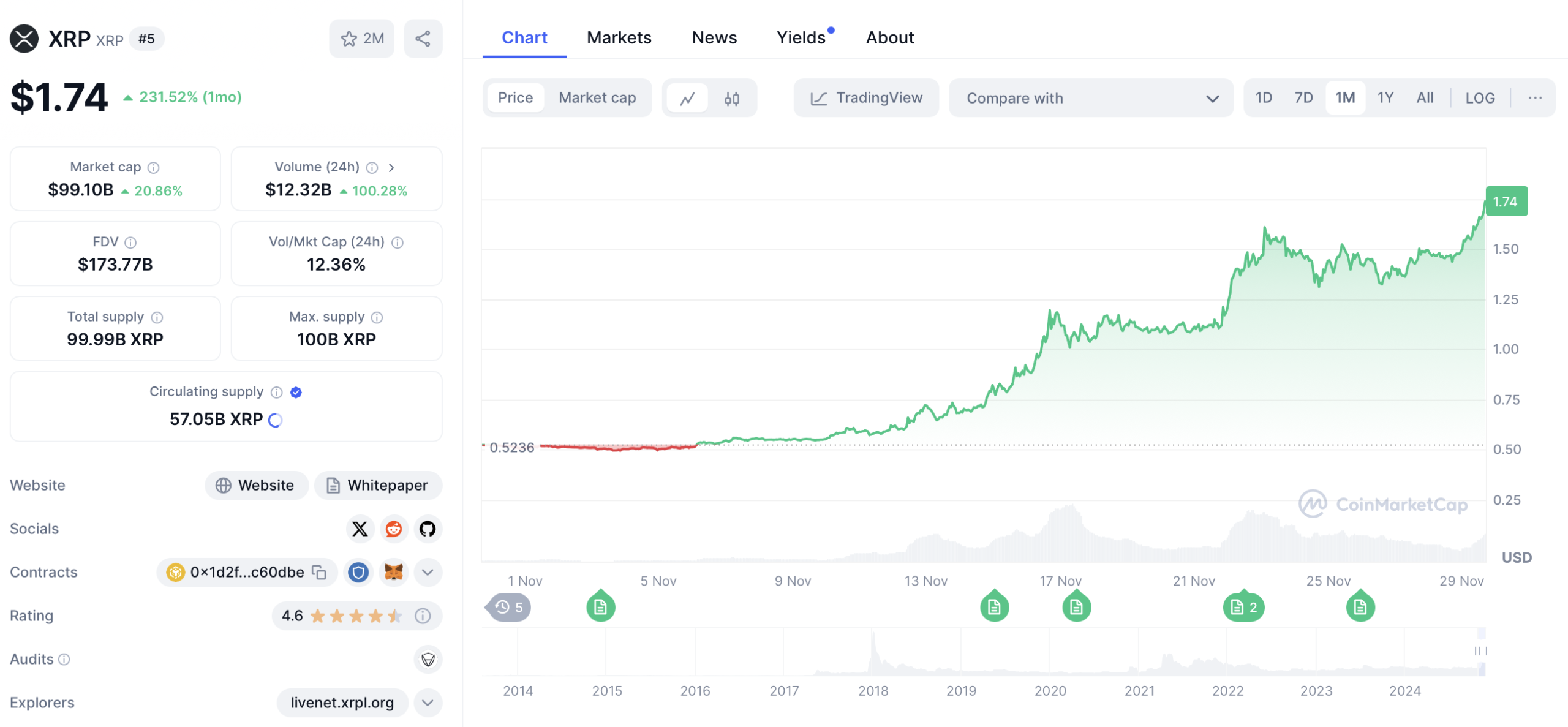Screen dimensions: 1568x727
Task: Open the GitHub social link
Action: tap(428, 529)
